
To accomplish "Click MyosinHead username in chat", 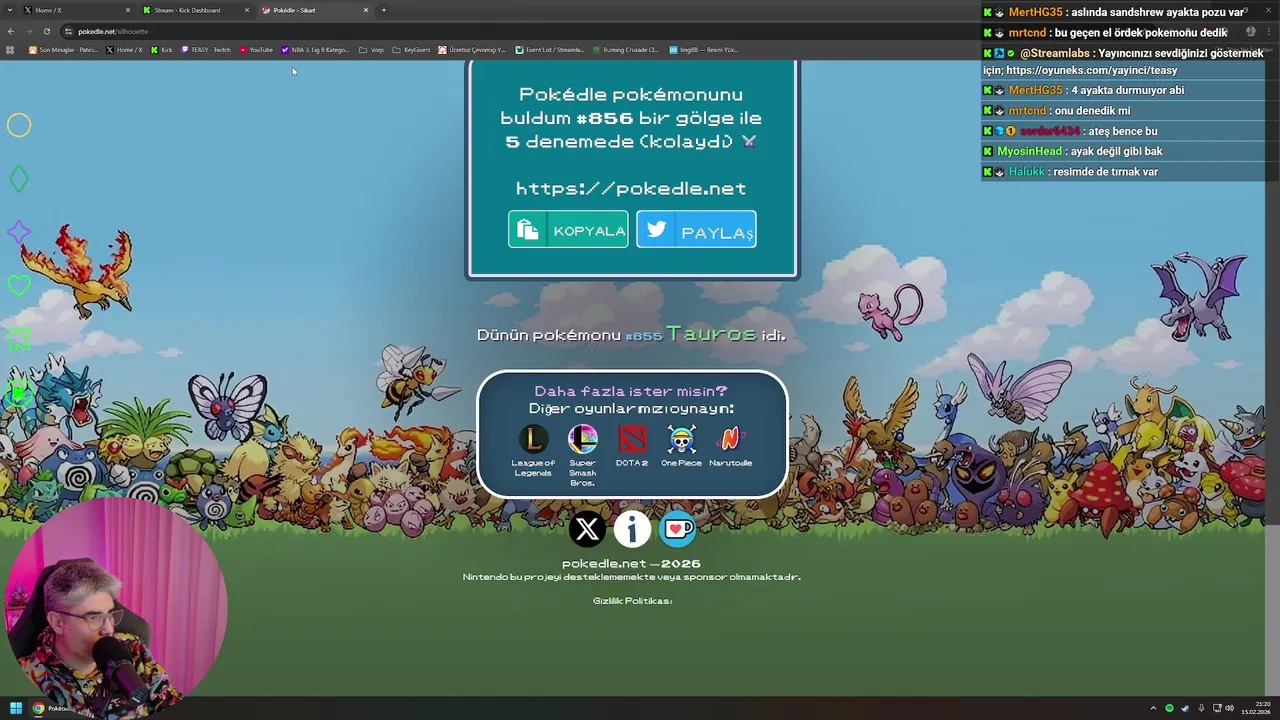I will 1029,152.
